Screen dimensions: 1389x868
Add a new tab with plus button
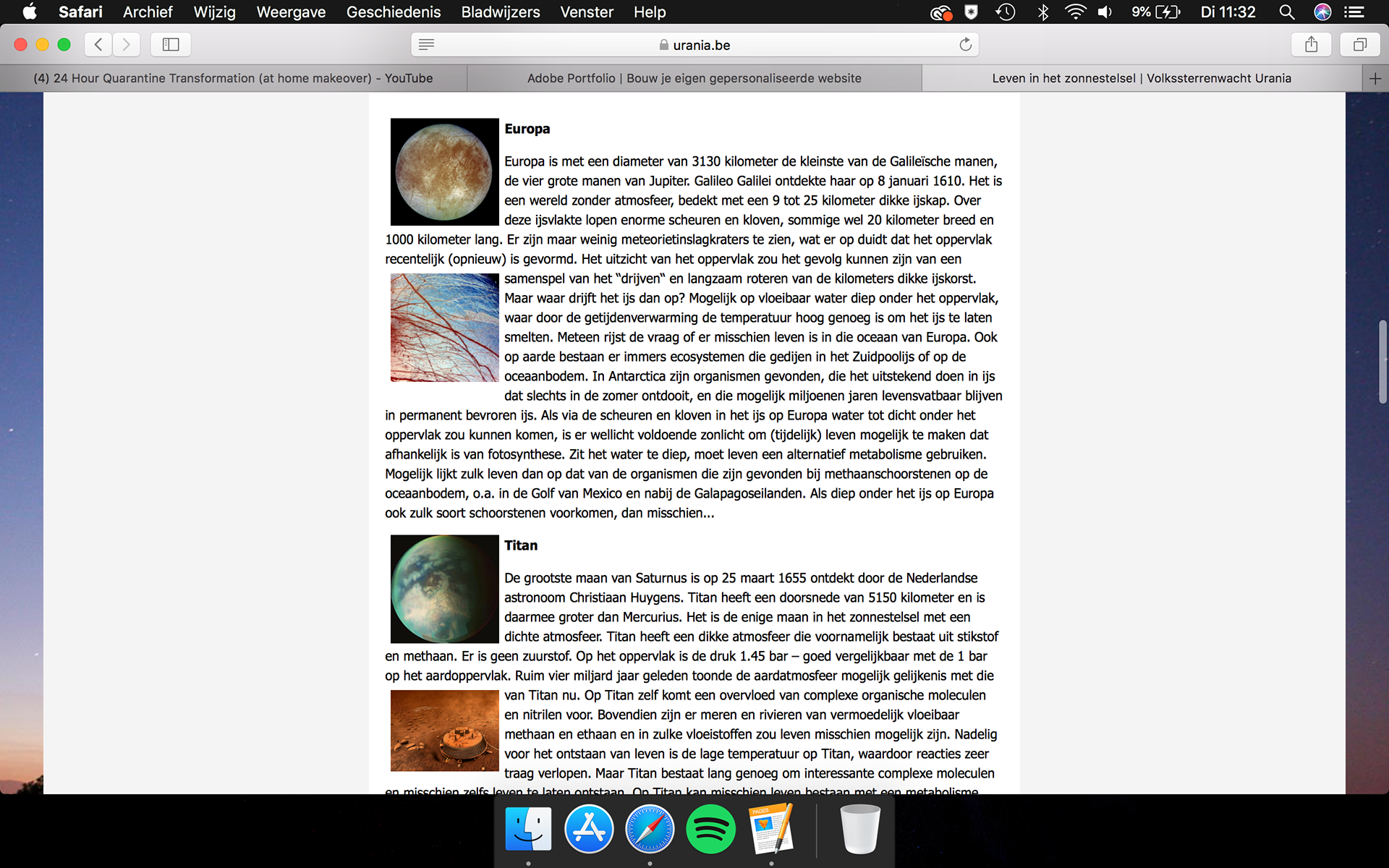point(1375,78)
